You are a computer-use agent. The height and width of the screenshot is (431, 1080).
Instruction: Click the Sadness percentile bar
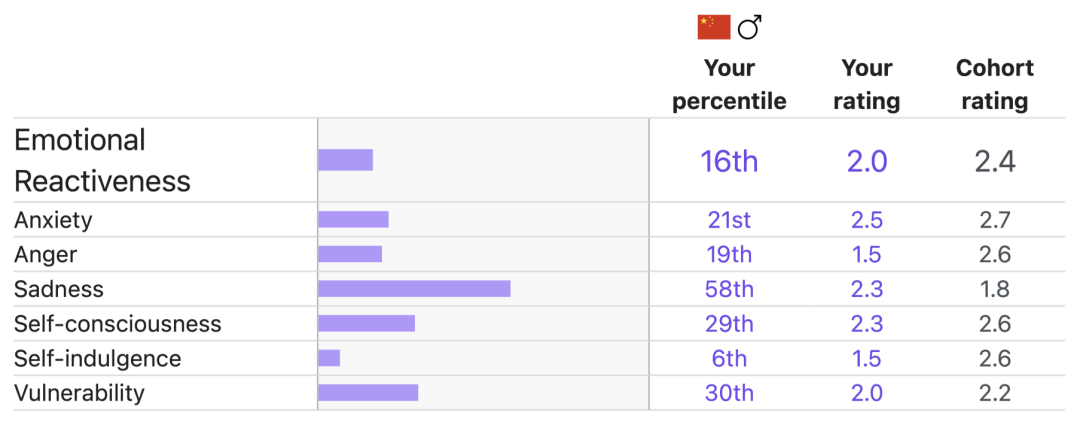pos(414,288)
